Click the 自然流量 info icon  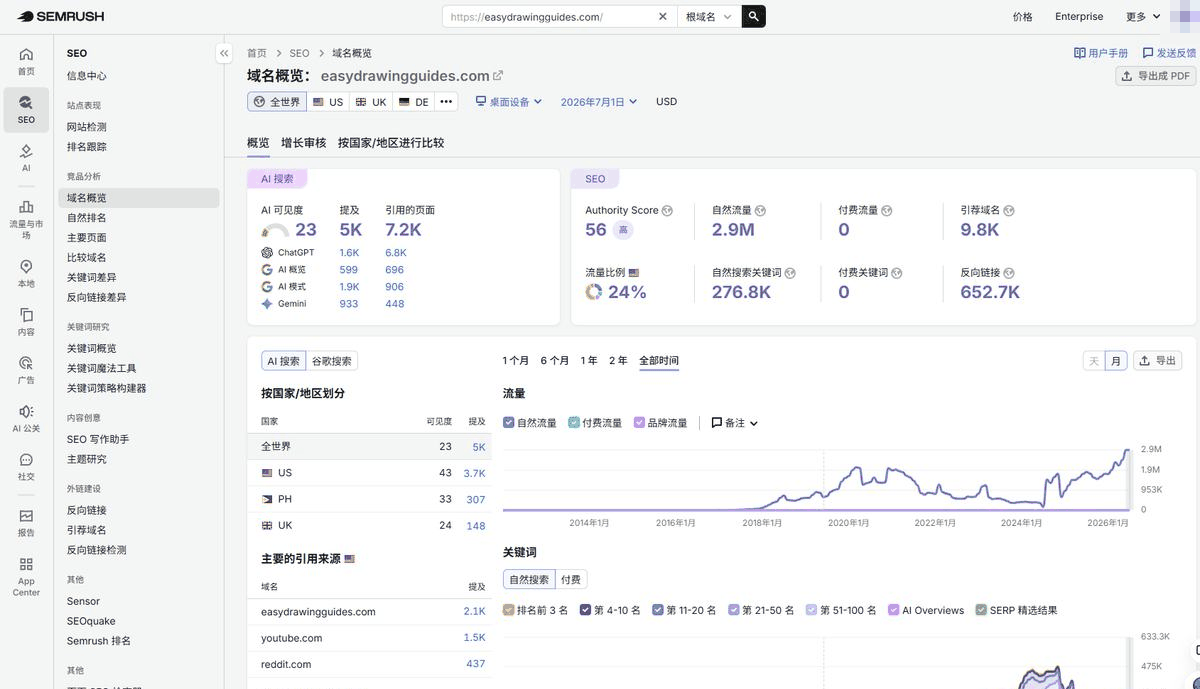tap(760, 211)
